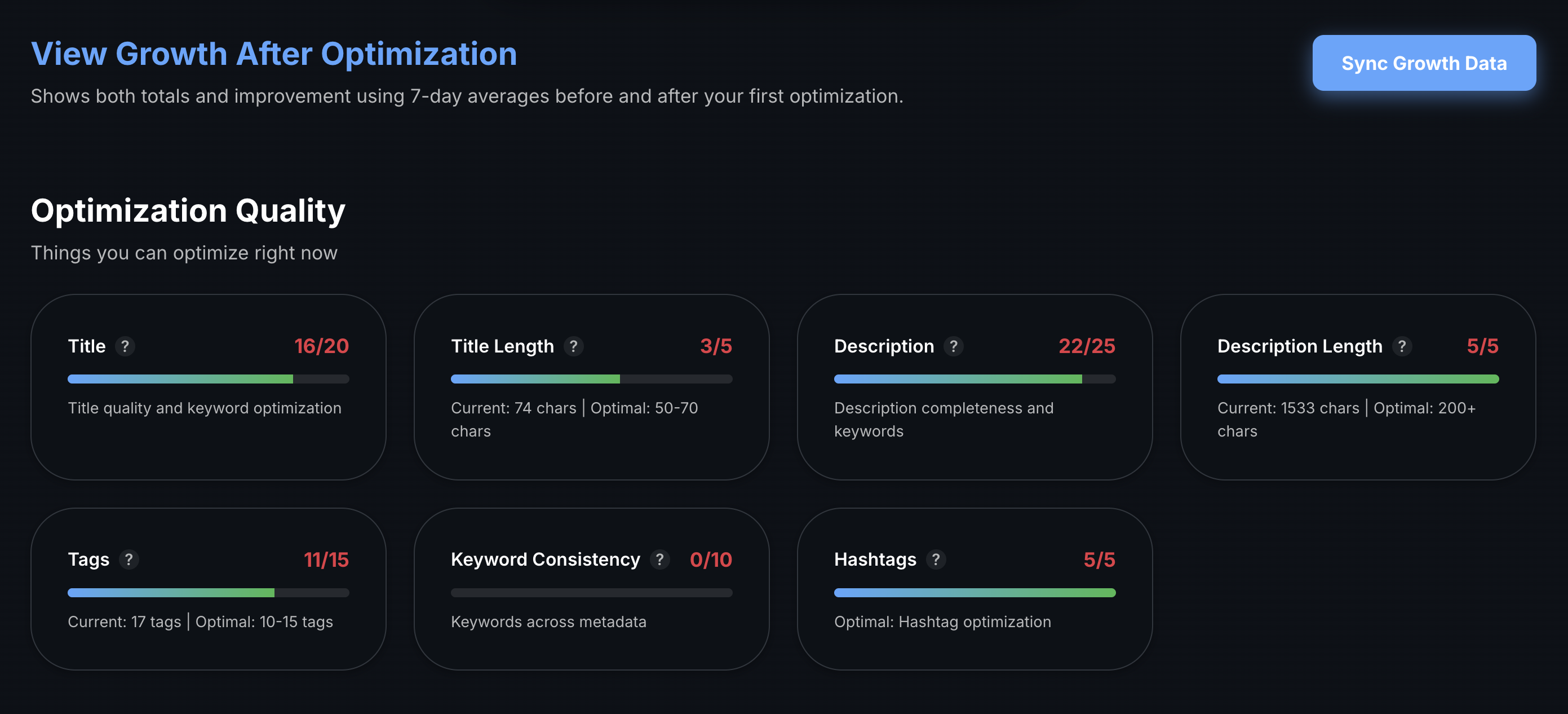1568x714 pixels.
Task: Click the Tags progress bar
Action: [x=208, y=593]
